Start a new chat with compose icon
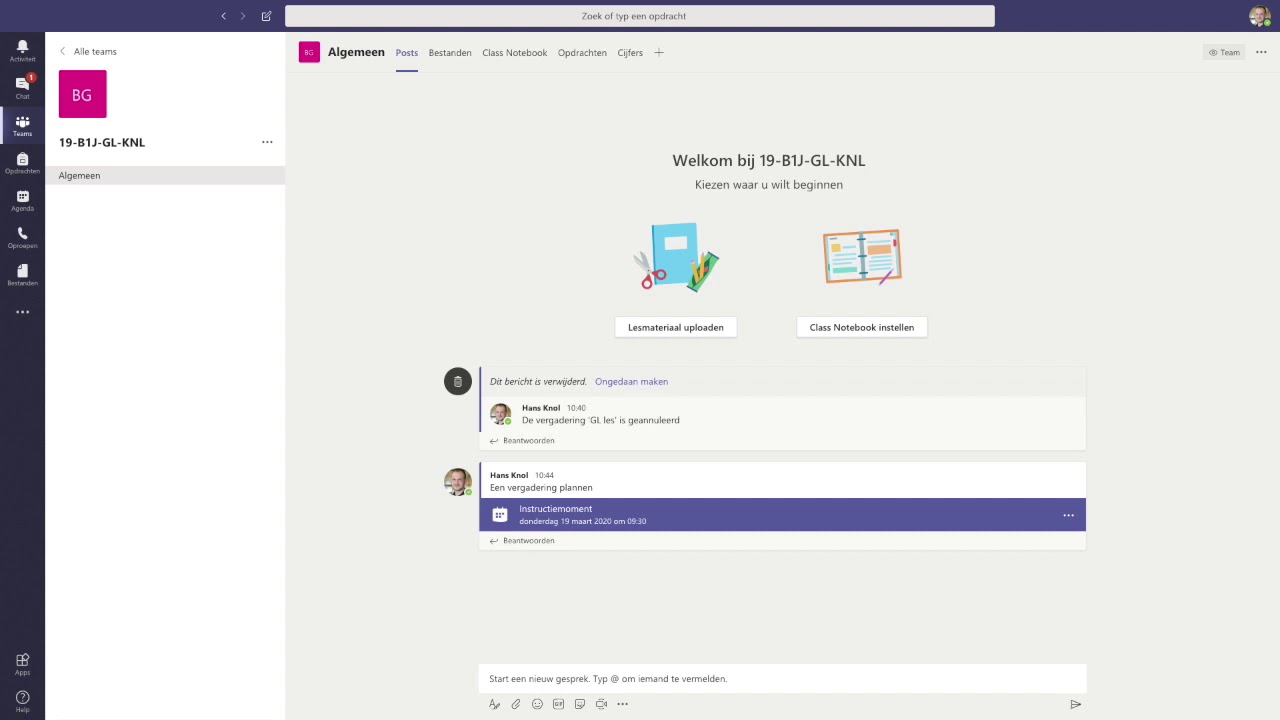Image resolution: width=1280 pixels, height=720 pixels. pos(266,16)
